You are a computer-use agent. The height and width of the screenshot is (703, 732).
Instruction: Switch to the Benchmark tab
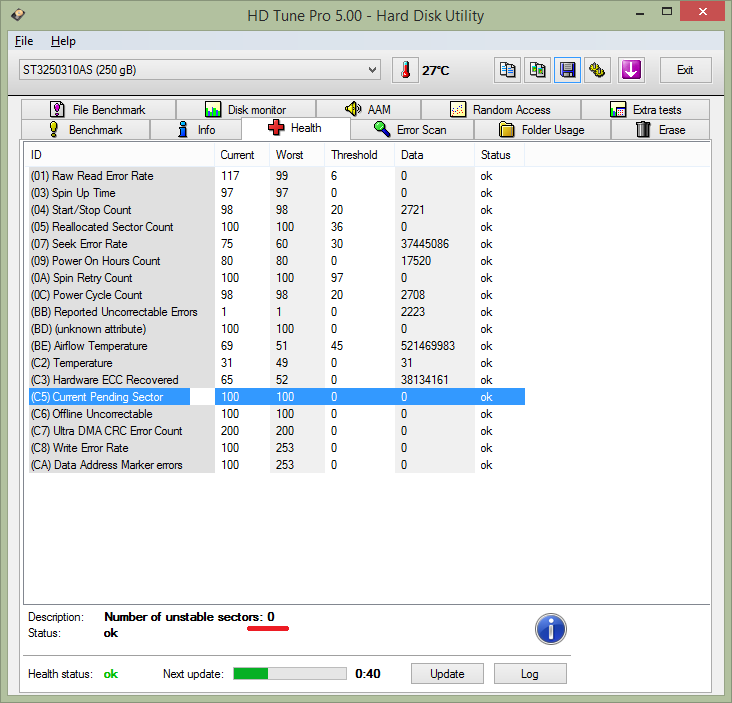[85, 130]
